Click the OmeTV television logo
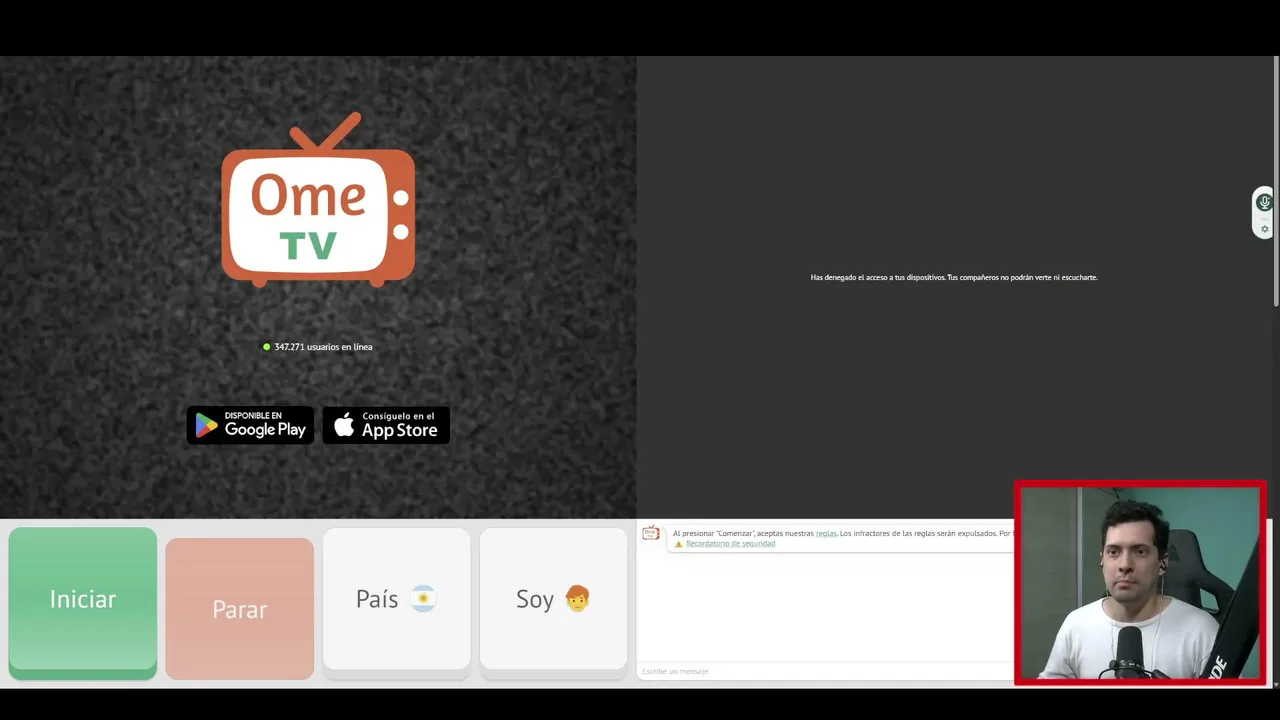The height and width of the screenshot is (720, 1280). [x=318, y=200]
